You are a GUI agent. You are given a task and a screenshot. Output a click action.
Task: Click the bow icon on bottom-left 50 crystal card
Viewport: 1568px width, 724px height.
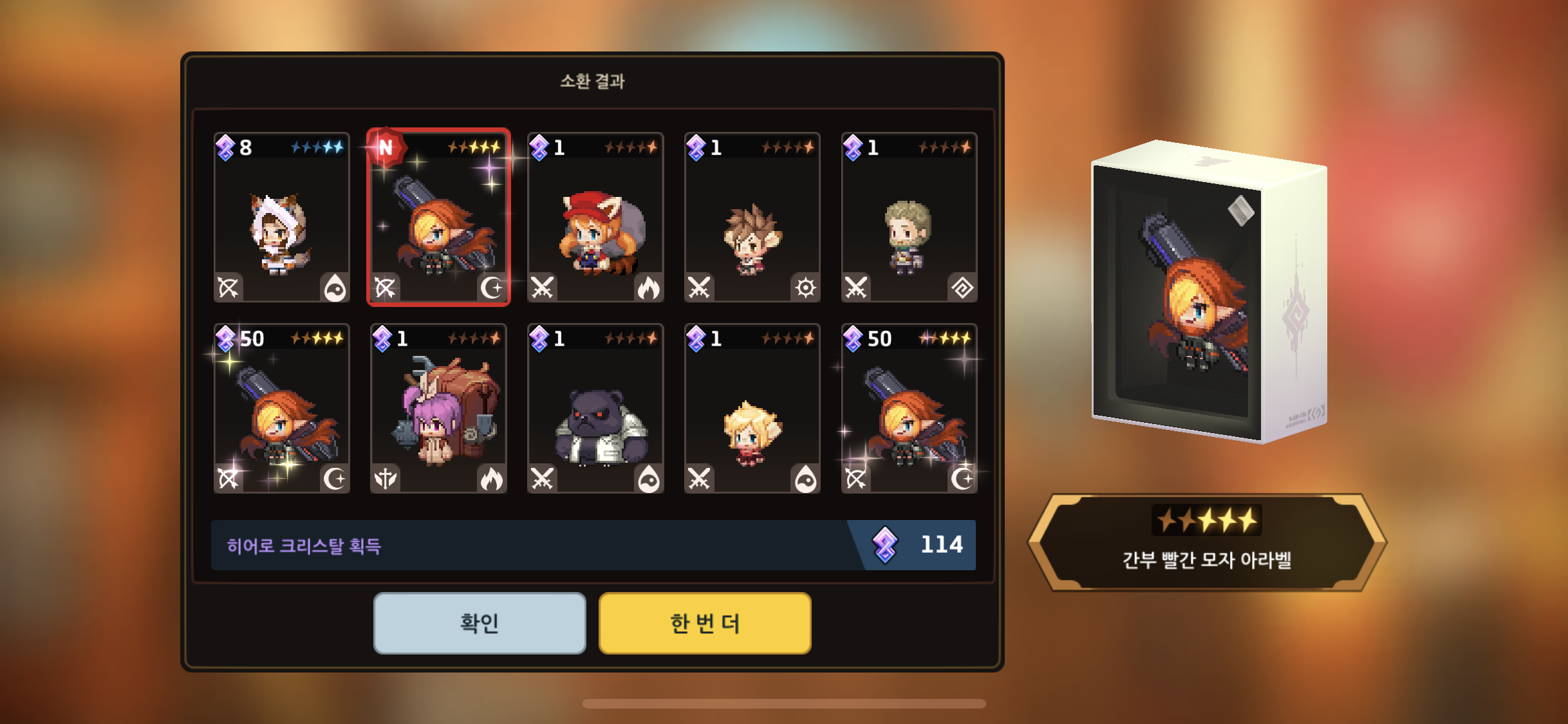[229, 479]
